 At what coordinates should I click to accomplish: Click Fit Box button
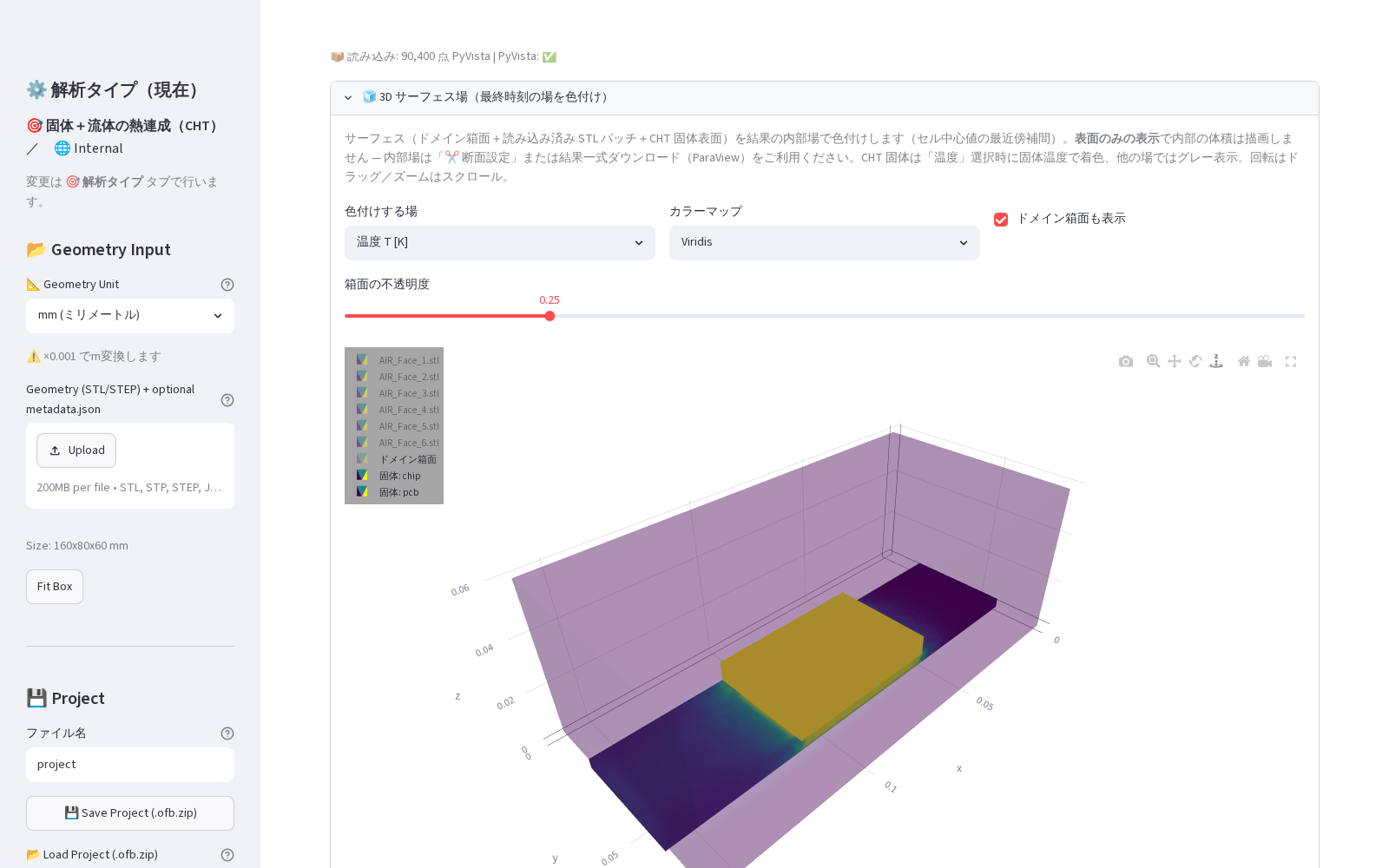click(x=55, y=587)
